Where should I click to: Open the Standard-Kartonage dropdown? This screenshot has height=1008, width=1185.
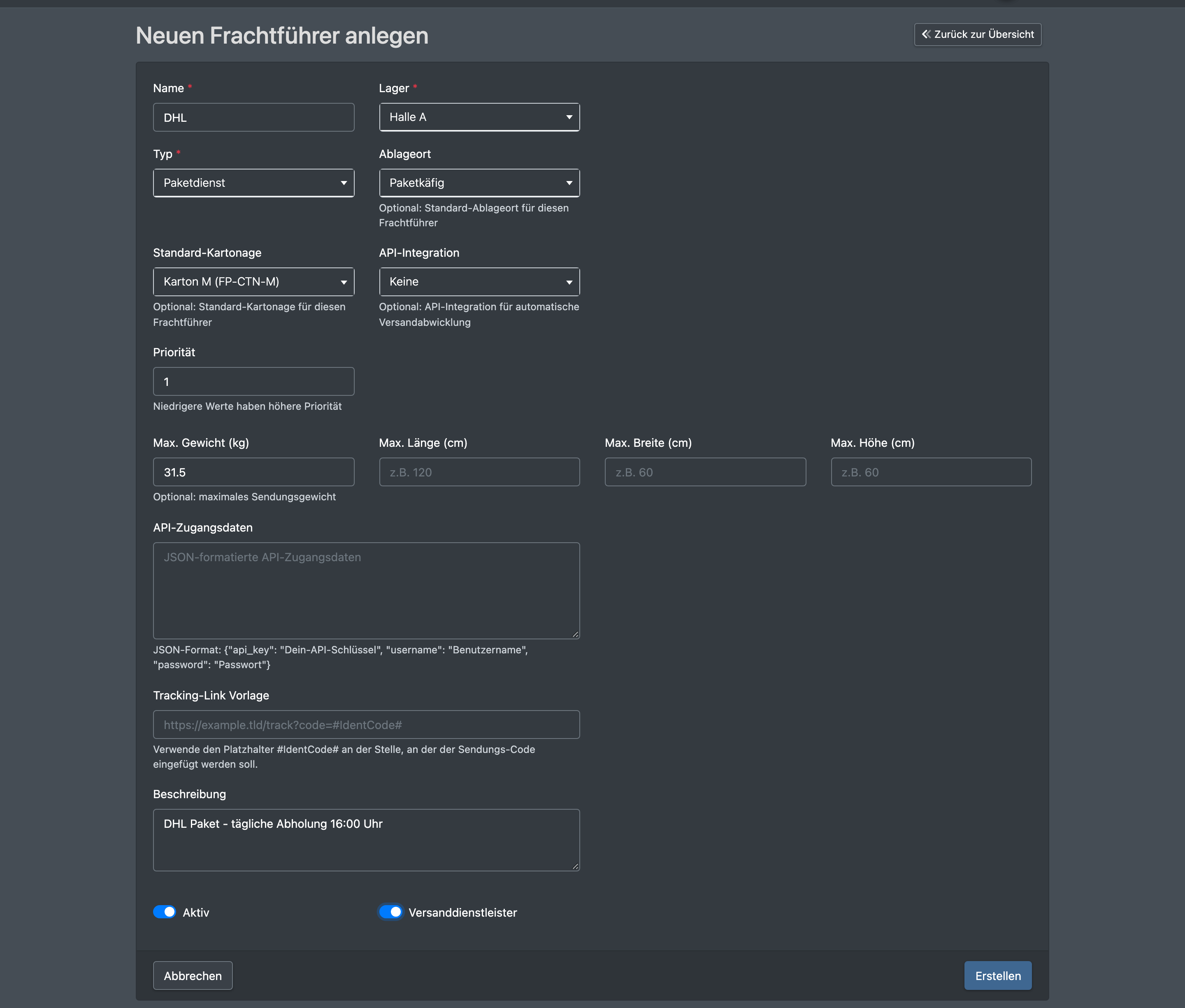click(x=254, y=282)
